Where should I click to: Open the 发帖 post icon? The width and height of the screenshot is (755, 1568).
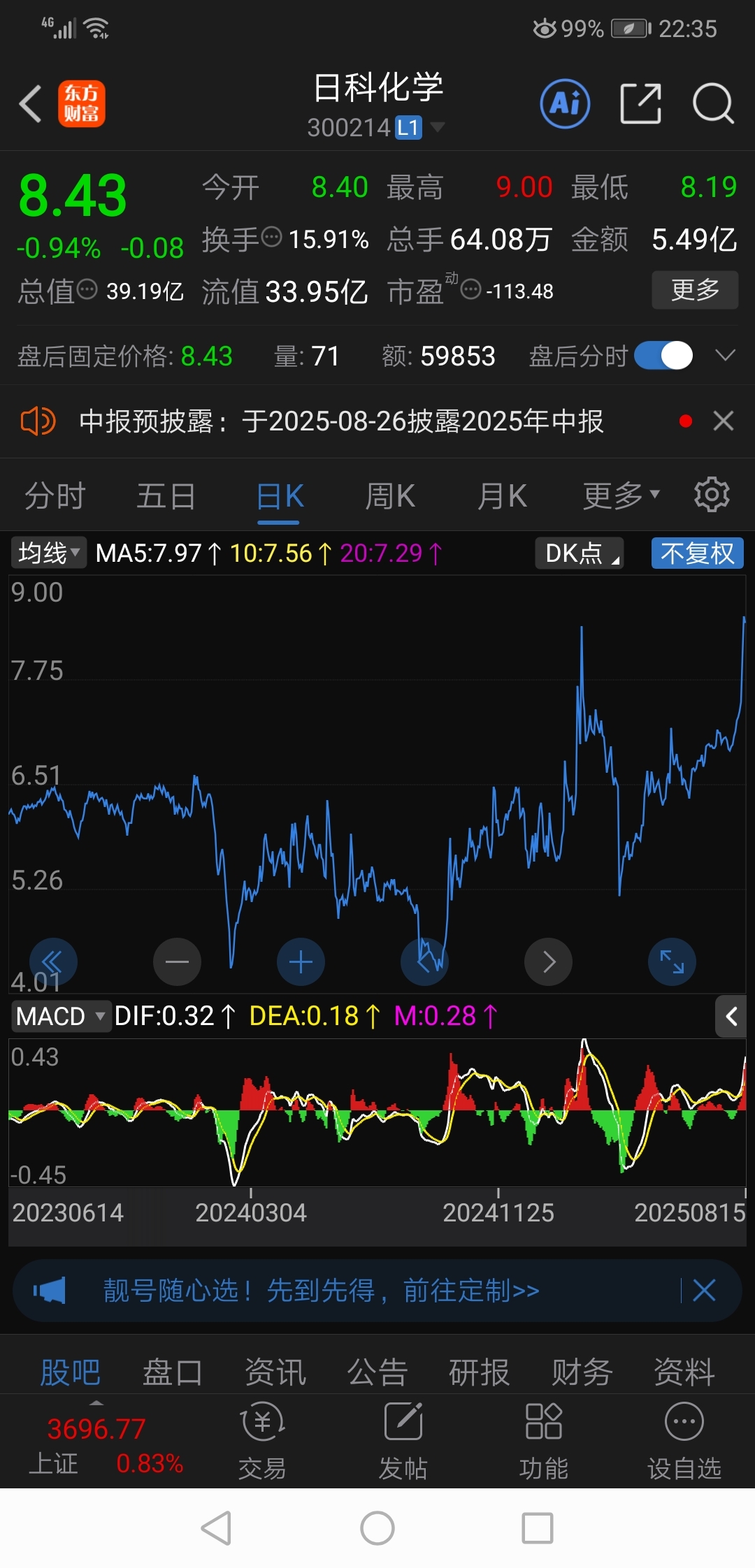point(403,1442)
